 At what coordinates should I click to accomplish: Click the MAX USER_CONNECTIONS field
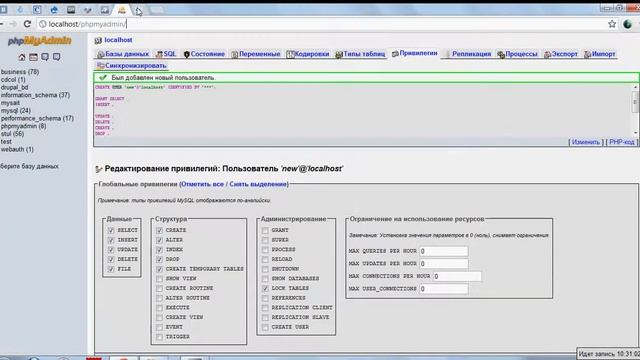tap(444, 289)
